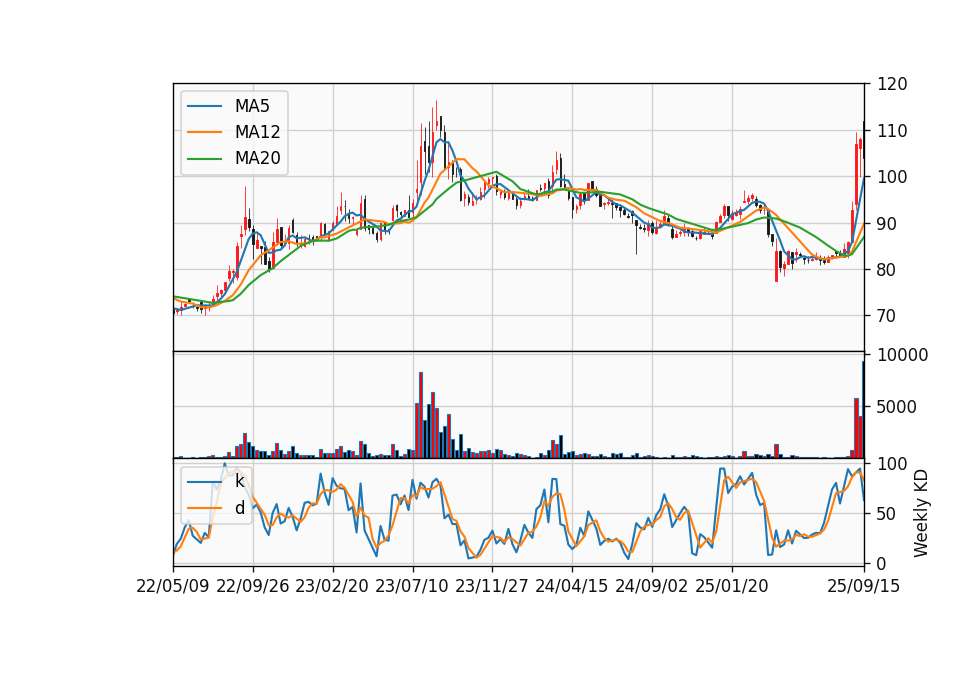Click the x-axis date 23/11/27
Screen dimensions: 960x690
[x=492, y=586]
